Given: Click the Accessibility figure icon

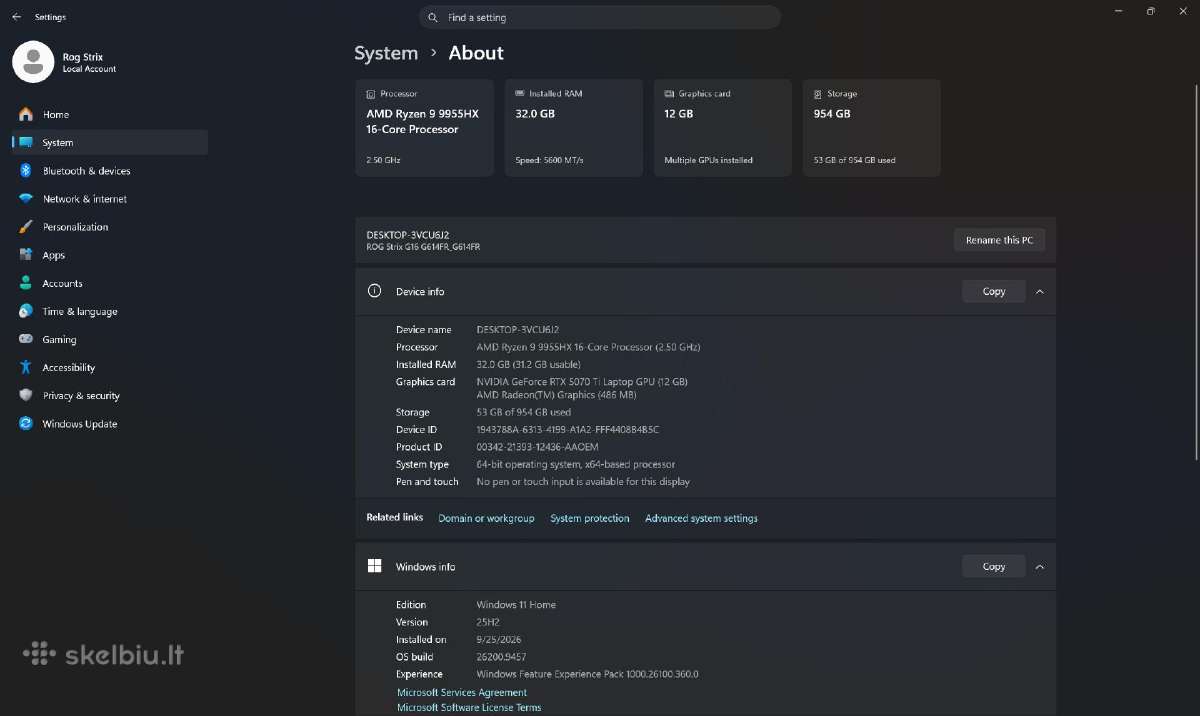Looking at the screenshot, I should [26, 368].
